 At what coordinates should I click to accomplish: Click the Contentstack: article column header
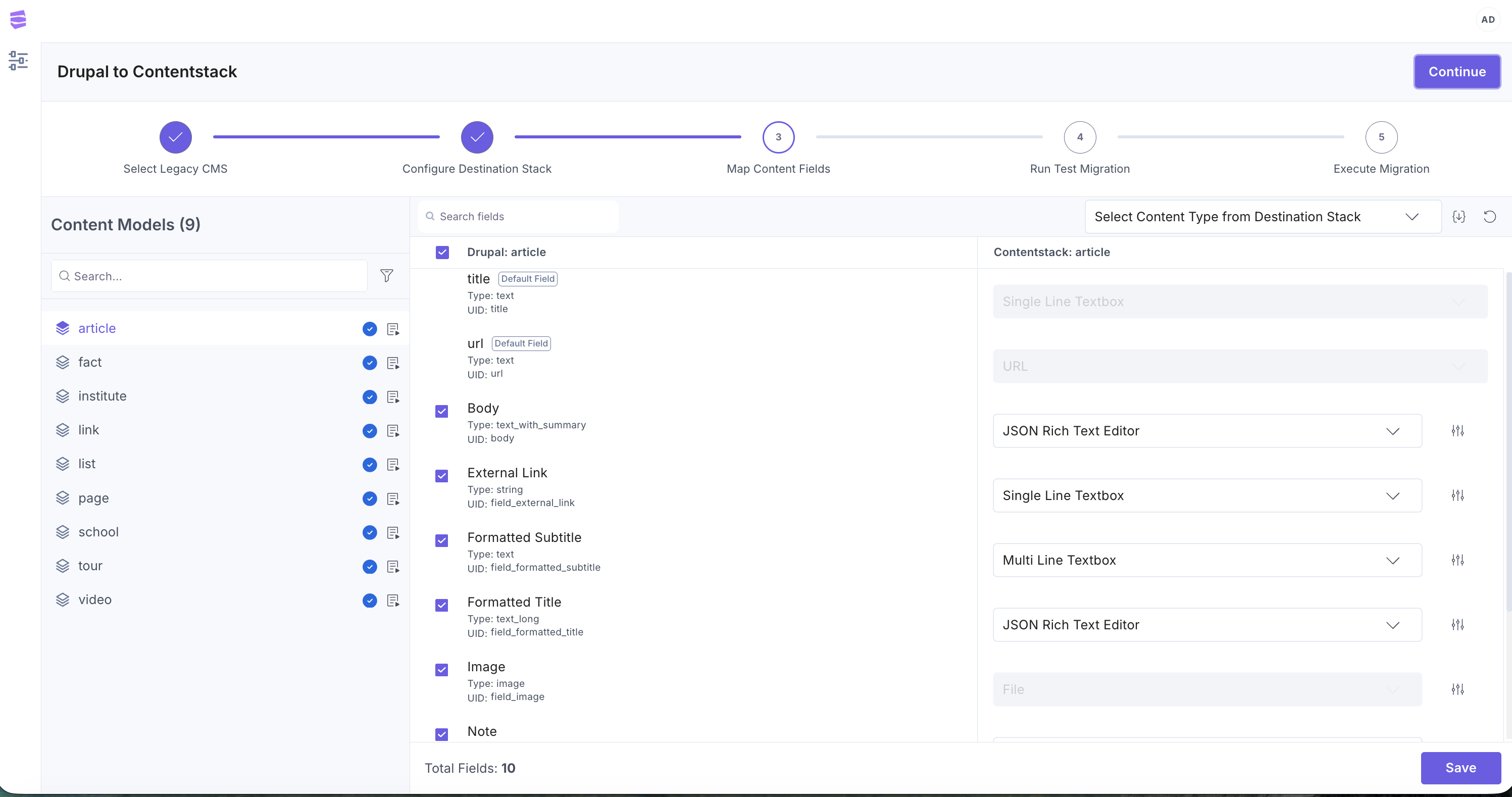(1051, 253)
